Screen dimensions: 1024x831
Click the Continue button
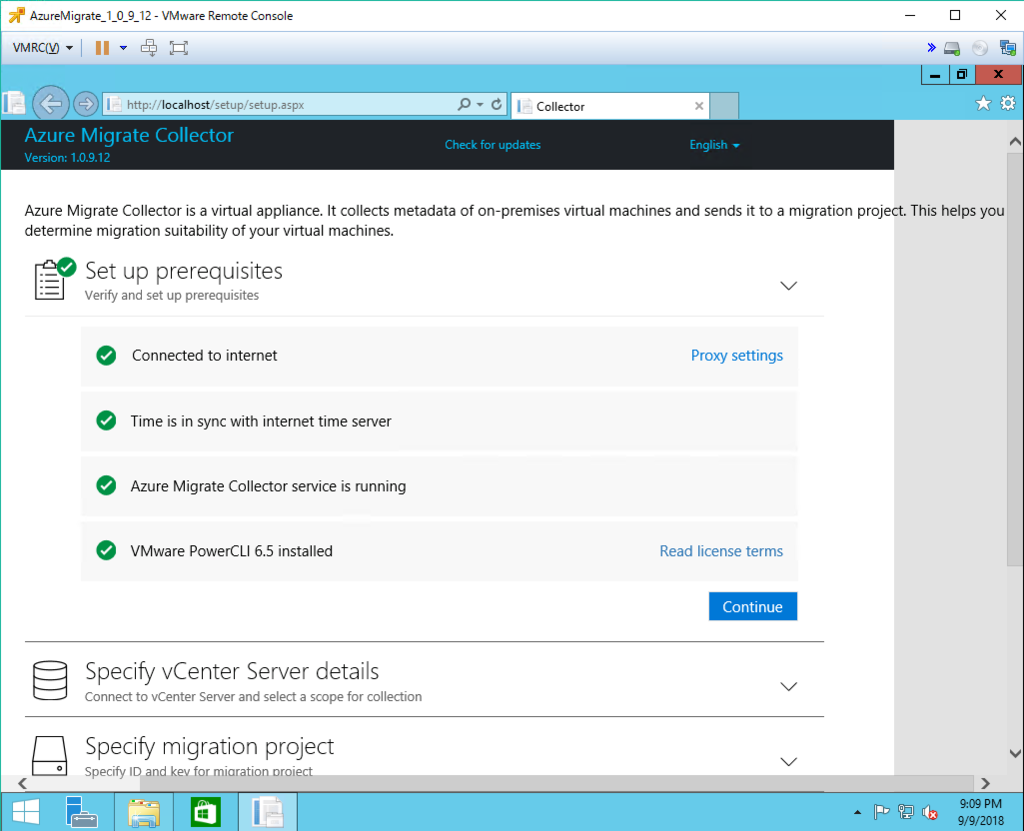click(752, 606)
